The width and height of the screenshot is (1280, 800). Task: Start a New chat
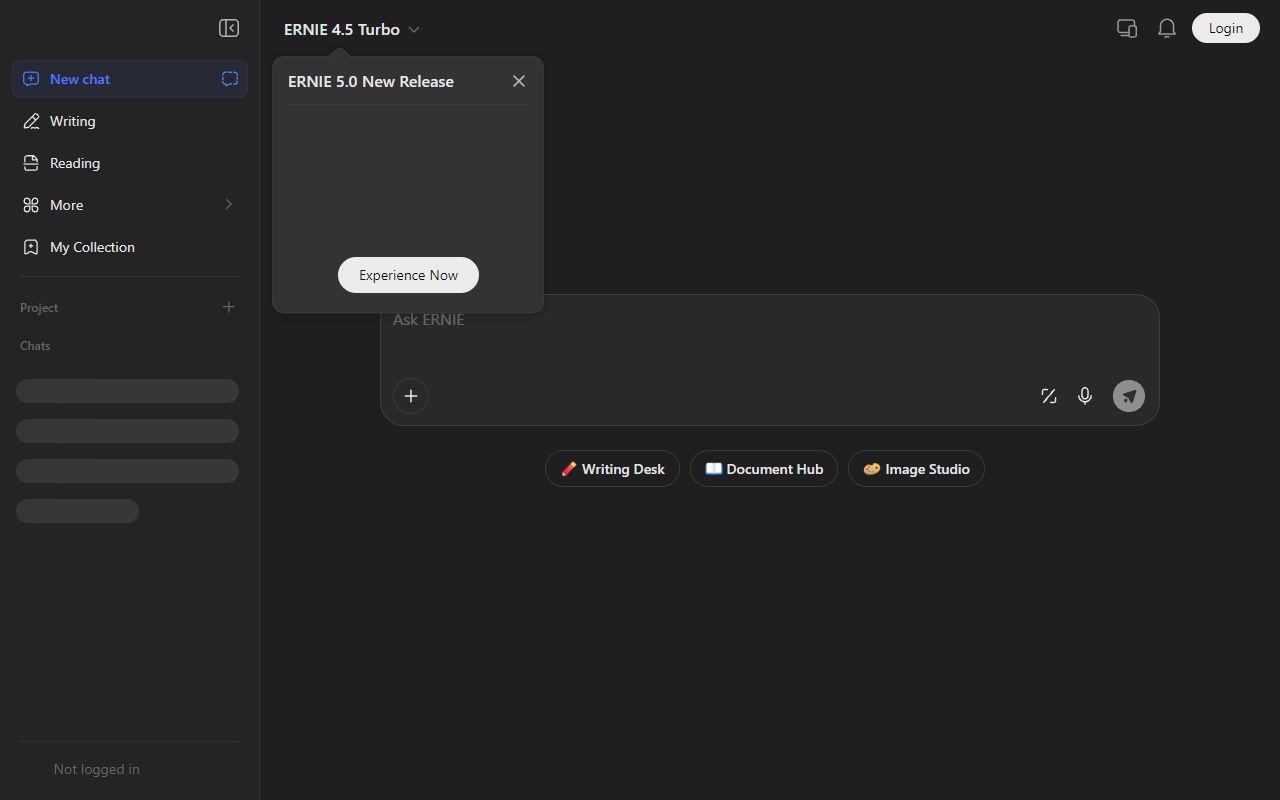[x=80, y=78]
